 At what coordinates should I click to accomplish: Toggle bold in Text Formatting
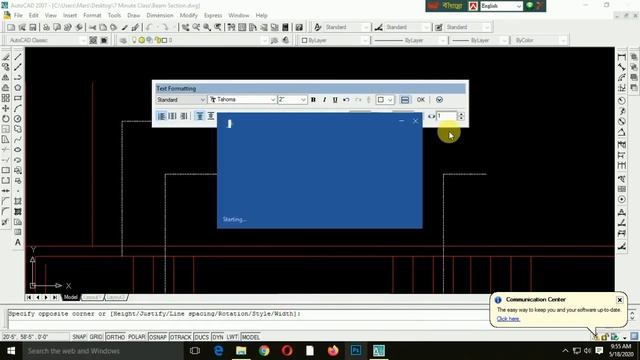tap(313, 100)
